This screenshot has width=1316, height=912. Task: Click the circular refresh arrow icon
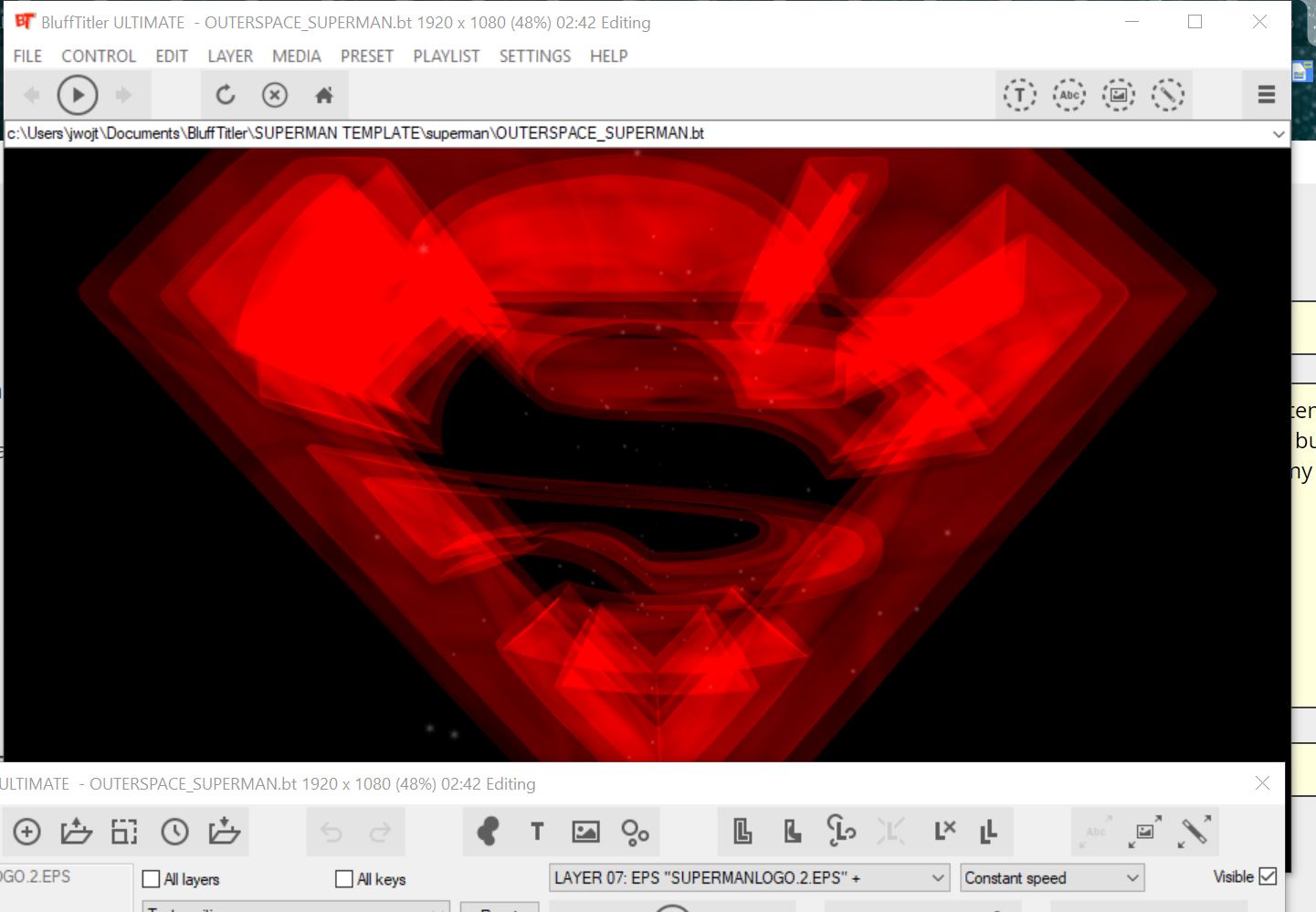tap(226, 95)
